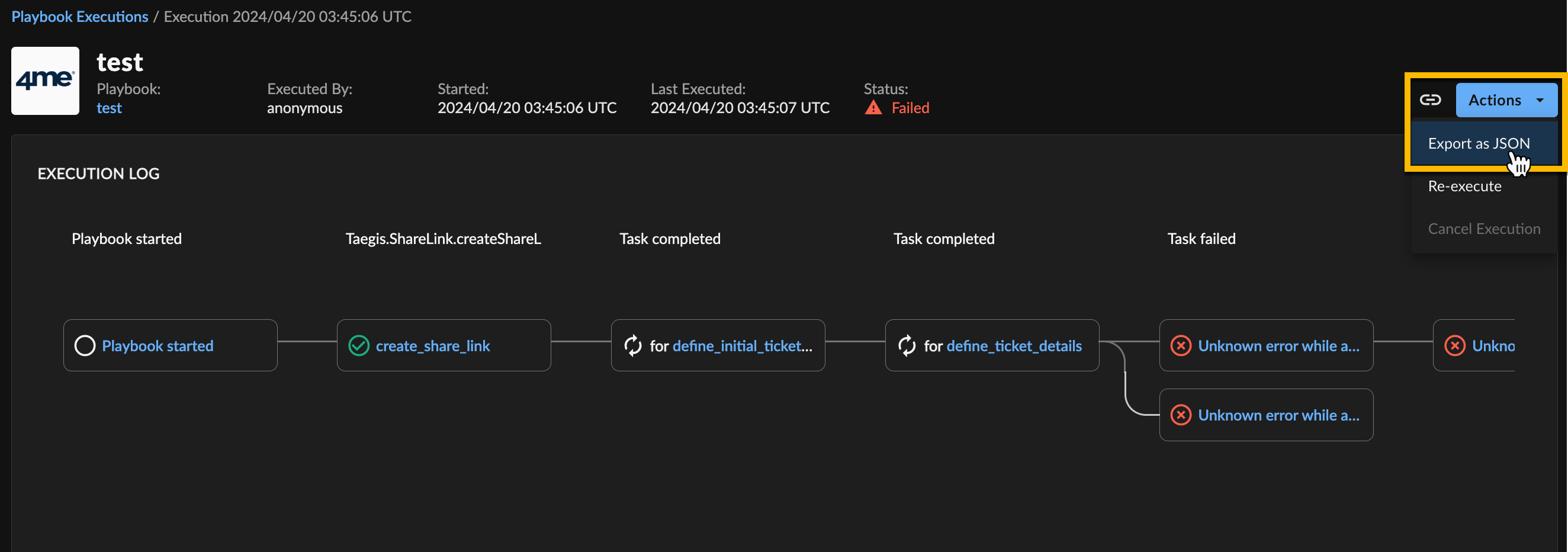Screen dimensions: 1568x552
Task: Click Last Executed 03:45:07 UTC value
Action: click(740, 108)
